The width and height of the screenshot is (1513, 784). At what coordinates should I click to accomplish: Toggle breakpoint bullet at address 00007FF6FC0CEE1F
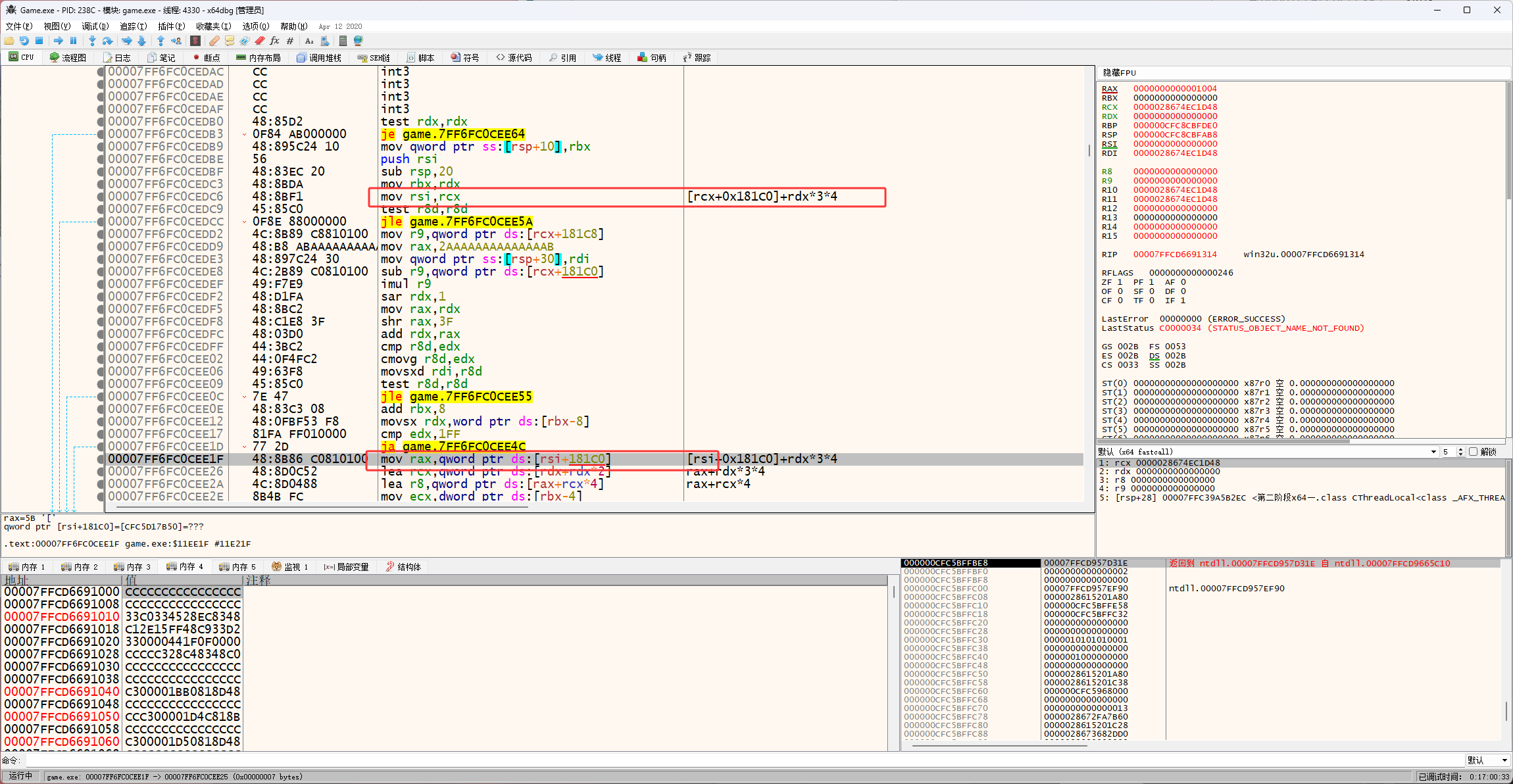(x=101, y=459)
